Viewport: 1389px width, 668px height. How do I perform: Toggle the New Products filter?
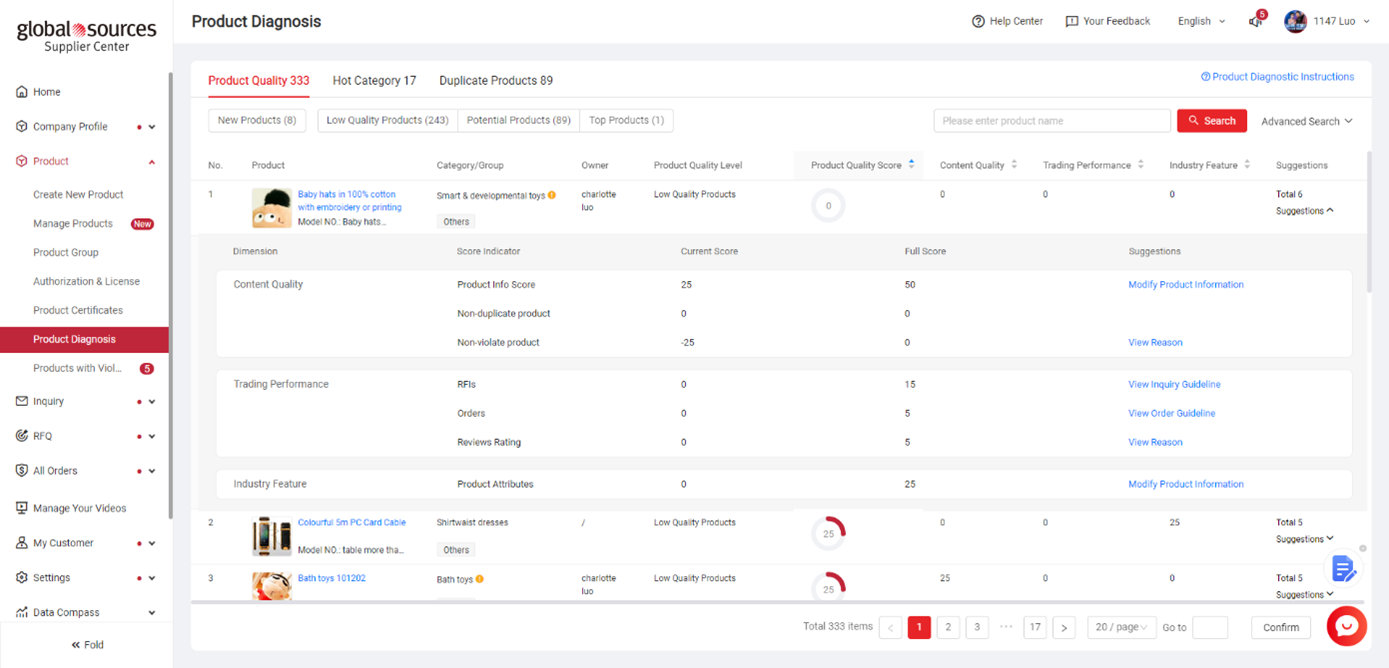257,121
